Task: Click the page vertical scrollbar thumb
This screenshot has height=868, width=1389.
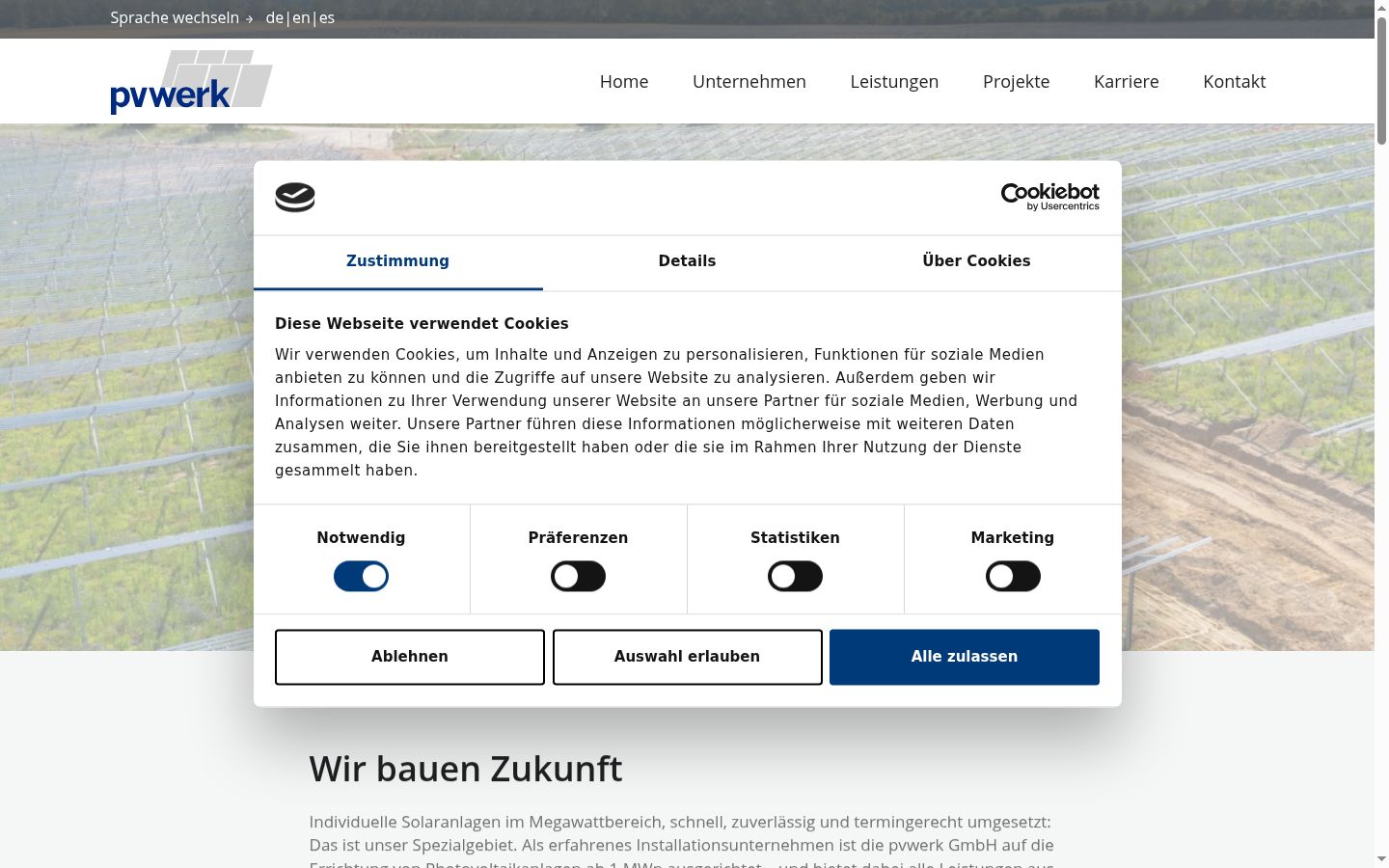Action: 1381,81
